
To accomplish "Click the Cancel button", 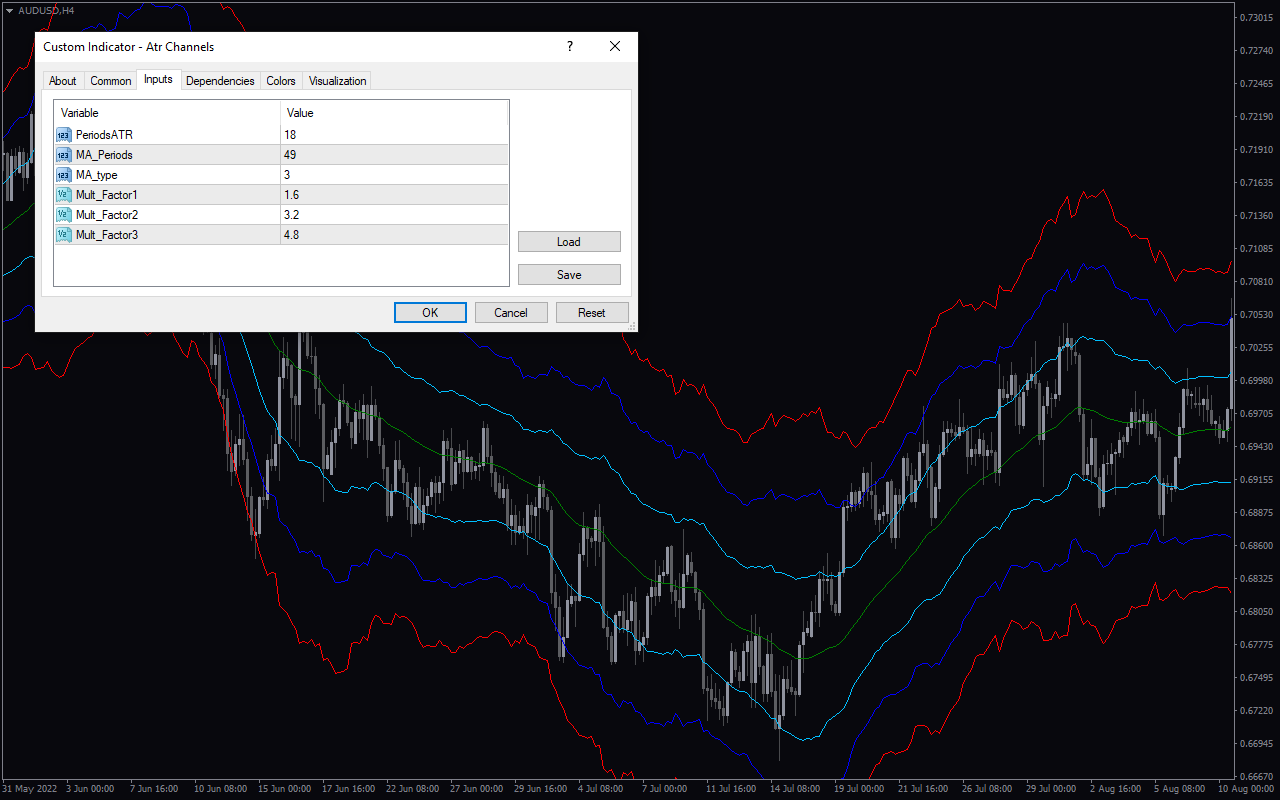I will 511,313.
